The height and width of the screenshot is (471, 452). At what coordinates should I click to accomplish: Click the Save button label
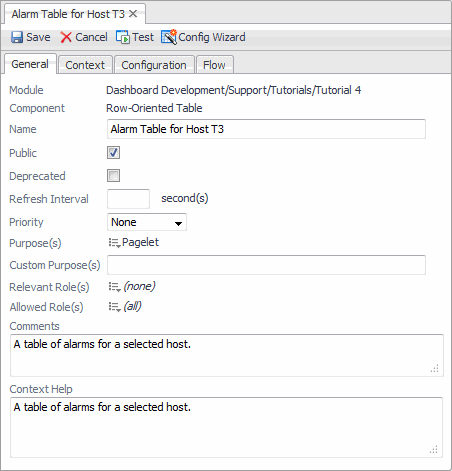pyautogui.click(x=38, y=37)
